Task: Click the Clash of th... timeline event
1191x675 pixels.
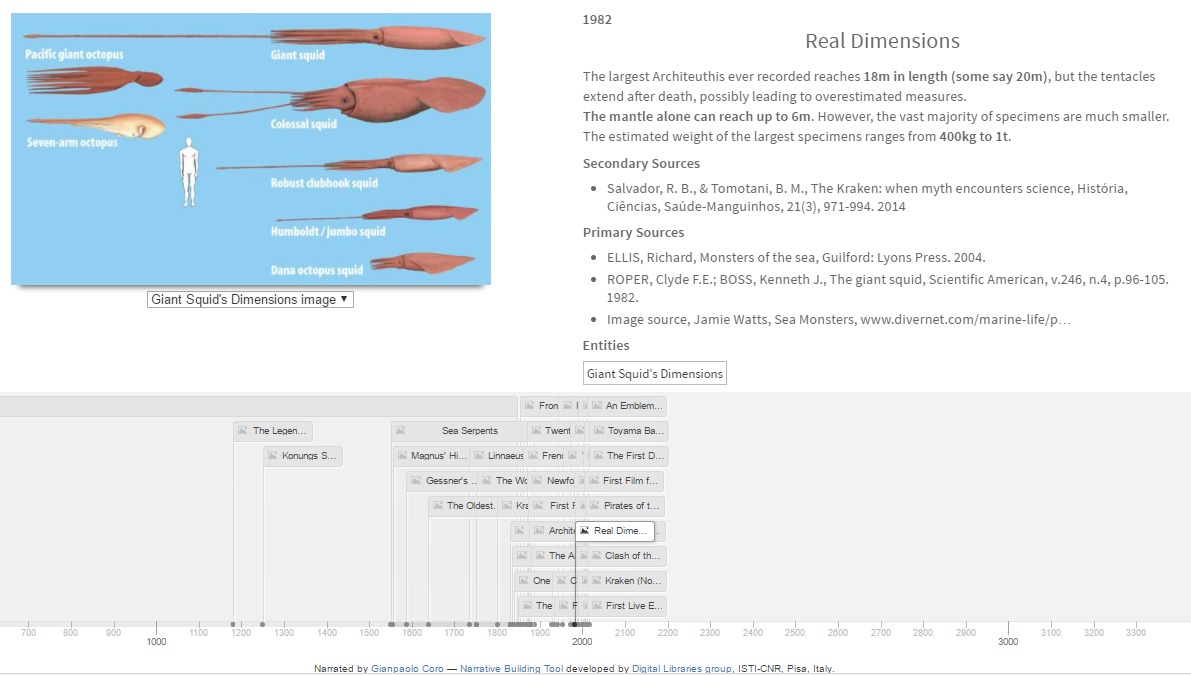Action: click(x=632, y=556)
